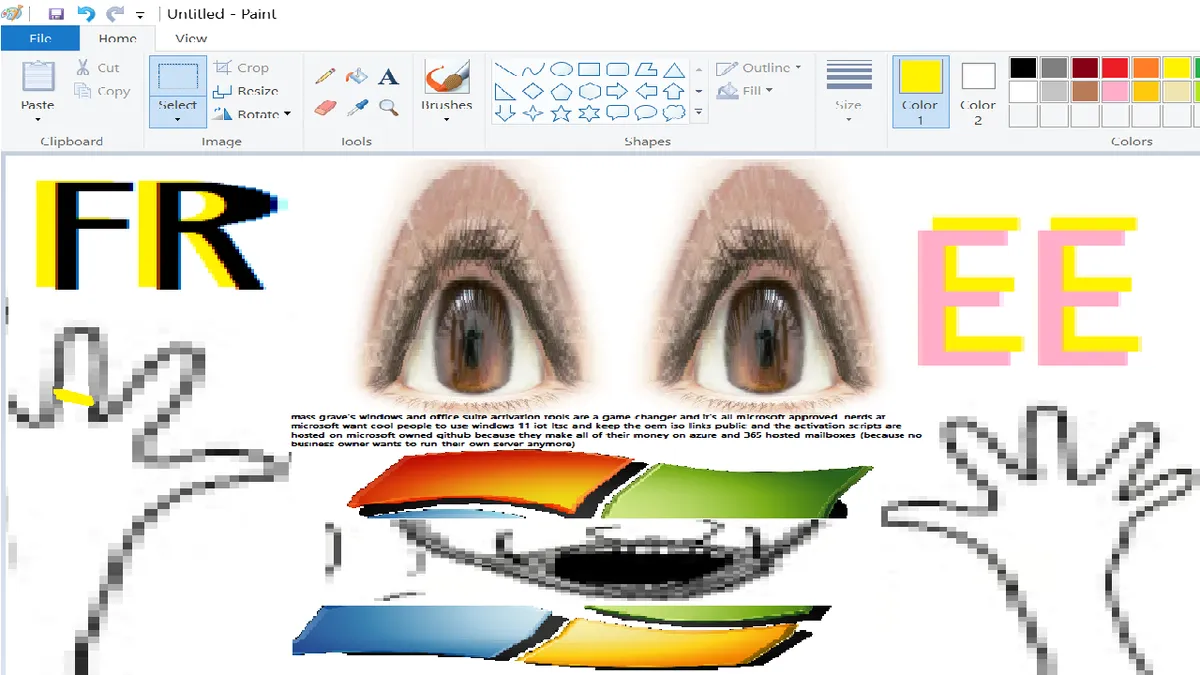Select the Right triangle shape
The image size is (1200, 675).
pyautogui.click(x=506, y=91)
